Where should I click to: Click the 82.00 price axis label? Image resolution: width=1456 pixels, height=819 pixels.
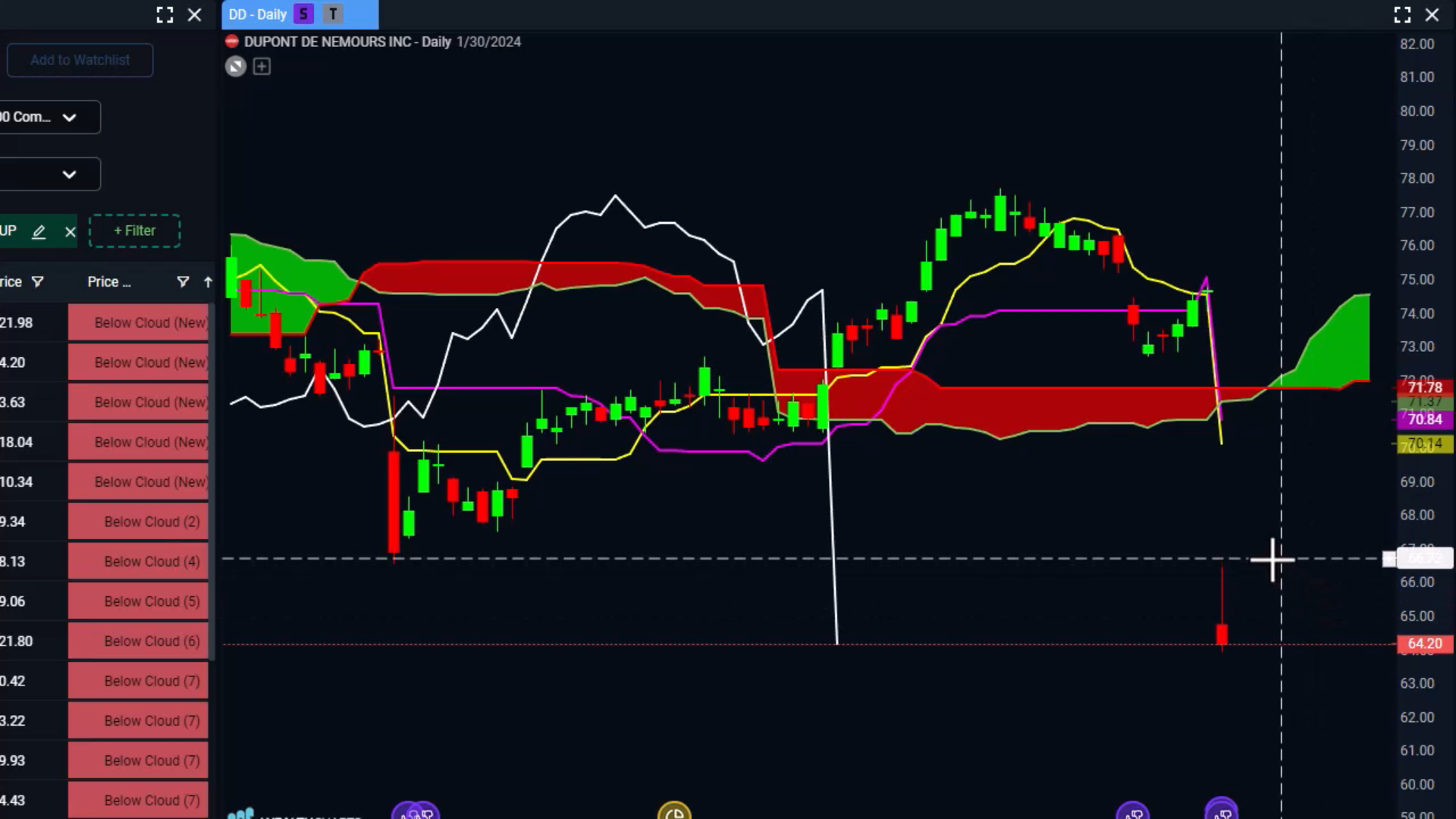click(1417, 44)
